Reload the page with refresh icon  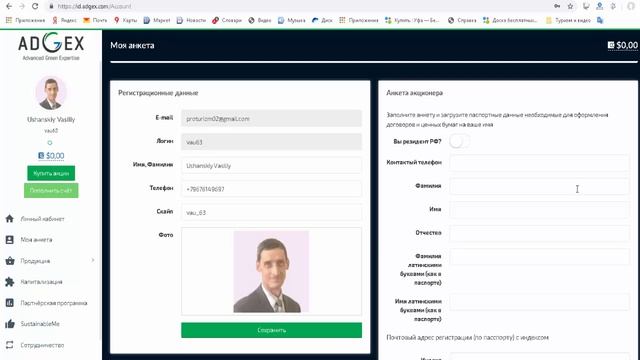click(x=35, y=6)
